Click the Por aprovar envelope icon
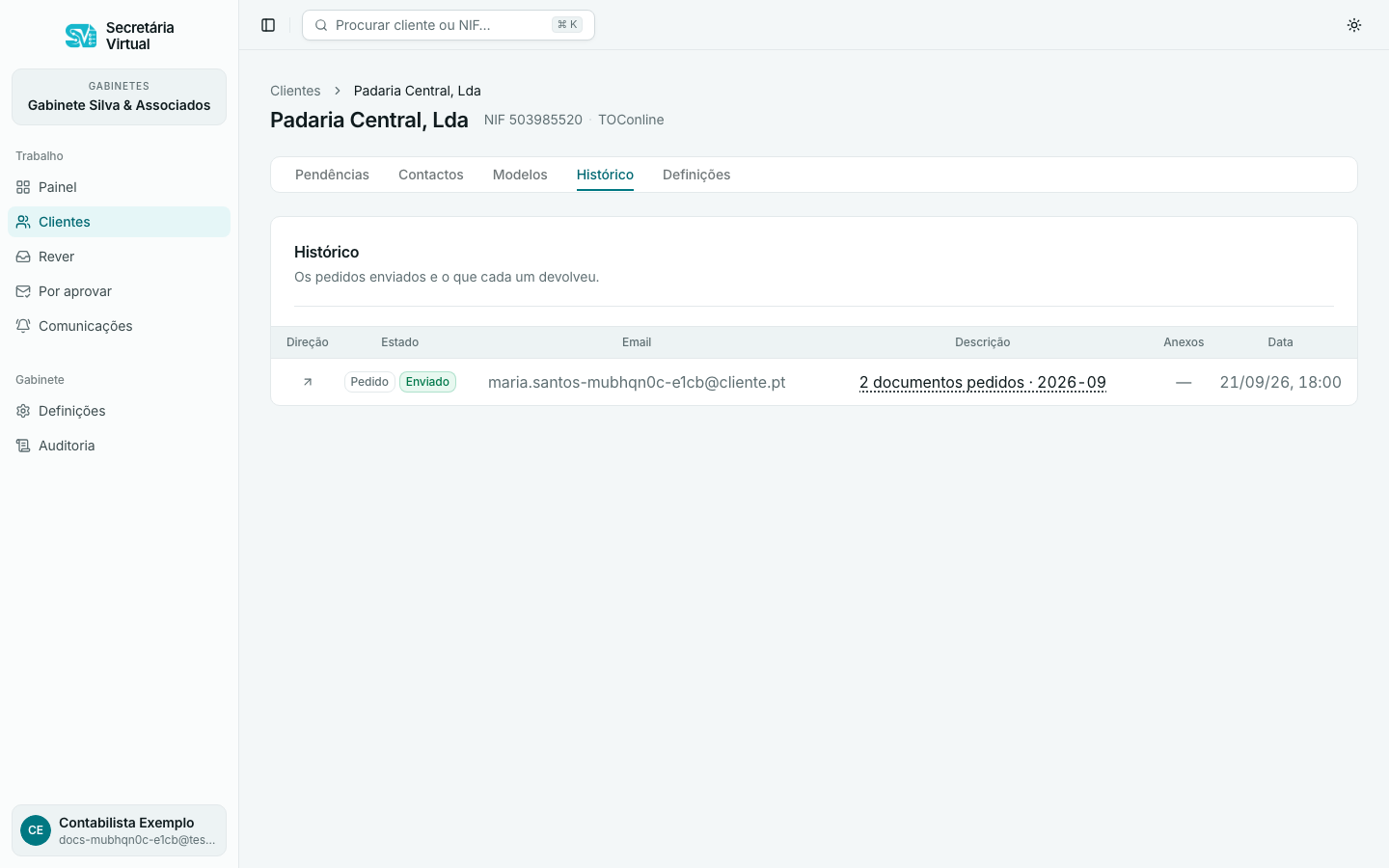 pyautogui.click(x=23, y=291)
